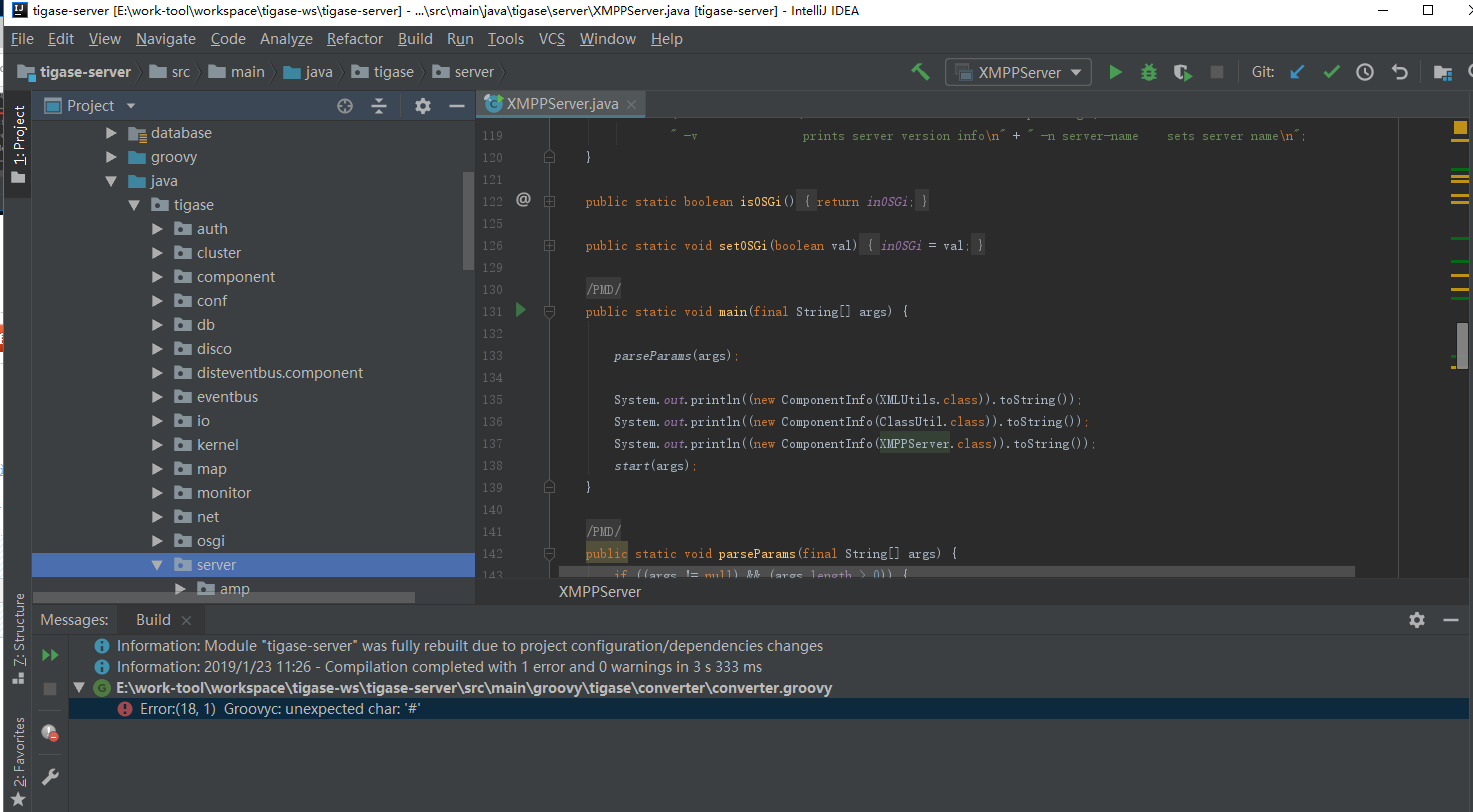Commit changes with the Git checkmark icon
1473x812 pixels.
[x=1331, y=72]
